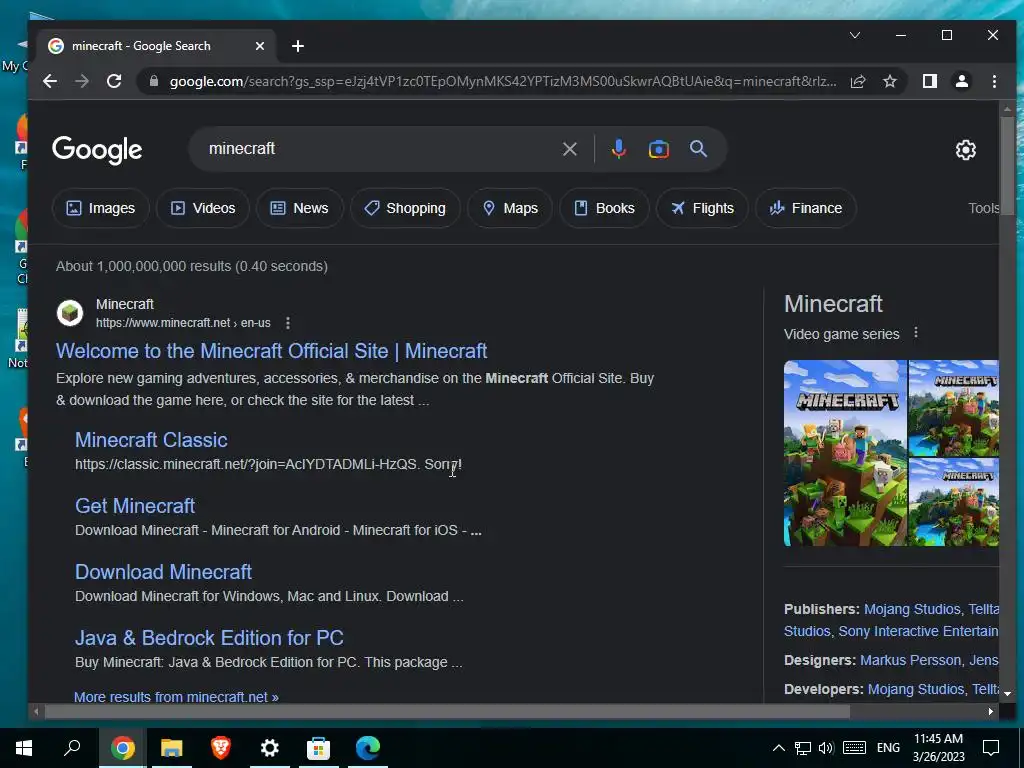This screenshot has height=768, width=1024.
Task: Open Chrome side panel
Action: (930, 81)
